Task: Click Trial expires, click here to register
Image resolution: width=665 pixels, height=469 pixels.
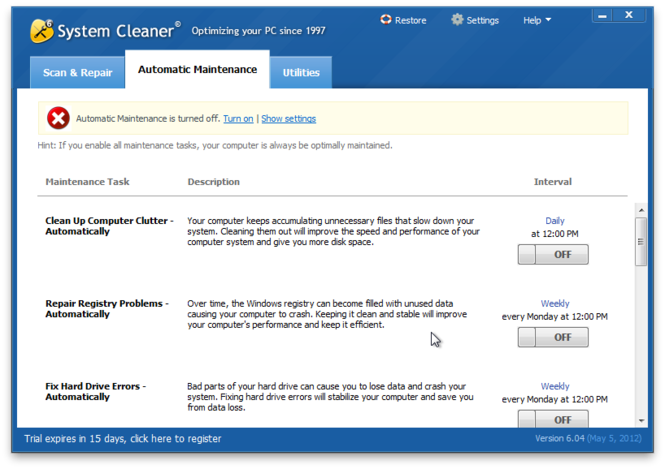Action: (x=123, y=438)
